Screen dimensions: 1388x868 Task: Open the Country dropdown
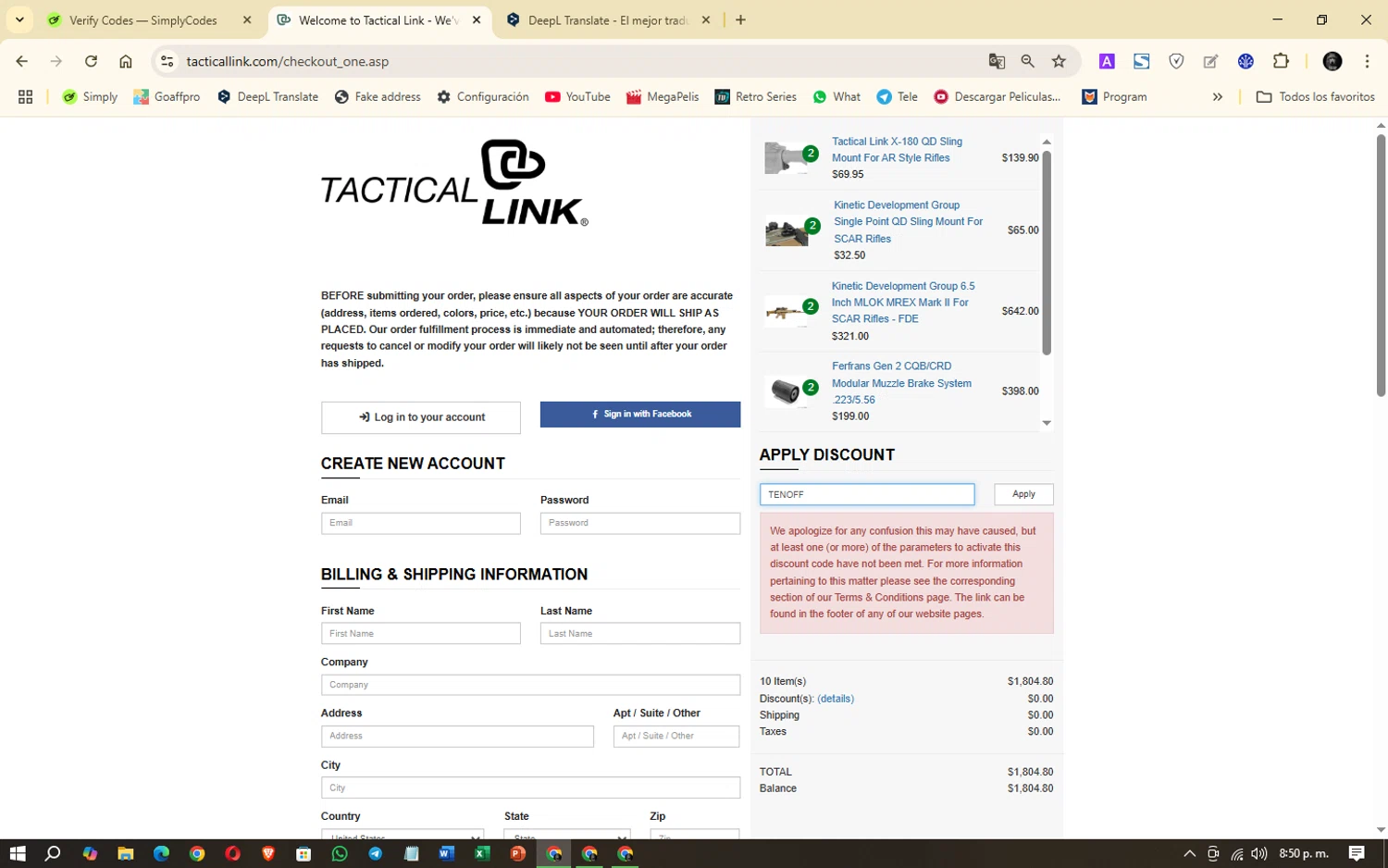click(x=403, y=834)
